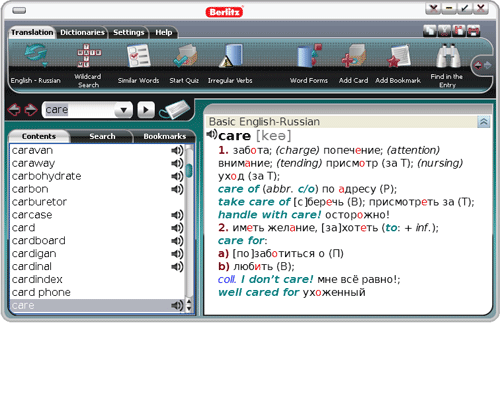Open the on-screen keyboard icon

(175, 110)
